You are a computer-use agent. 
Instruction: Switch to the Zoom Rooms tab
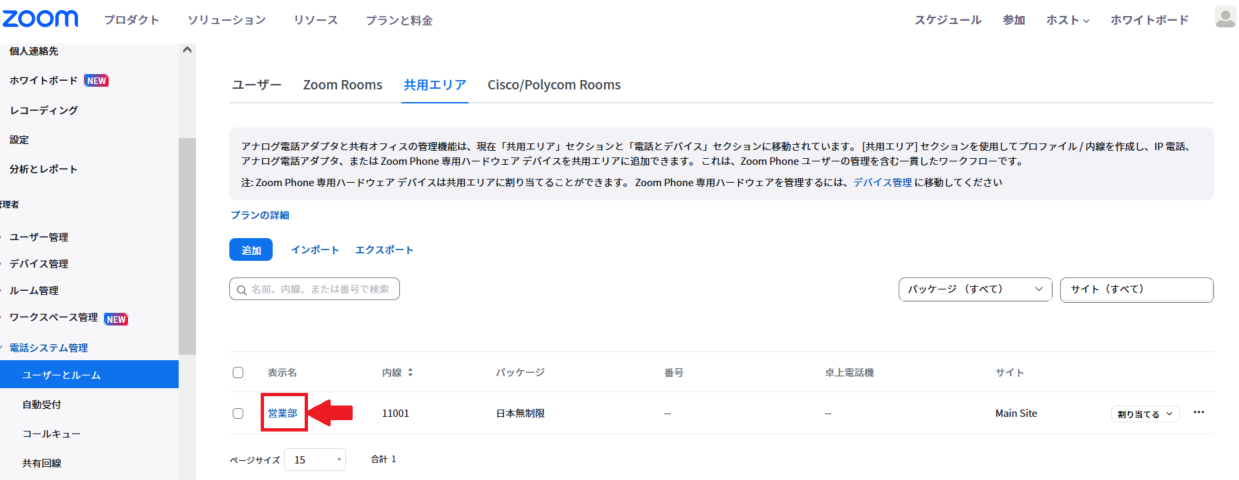(343, 85)
